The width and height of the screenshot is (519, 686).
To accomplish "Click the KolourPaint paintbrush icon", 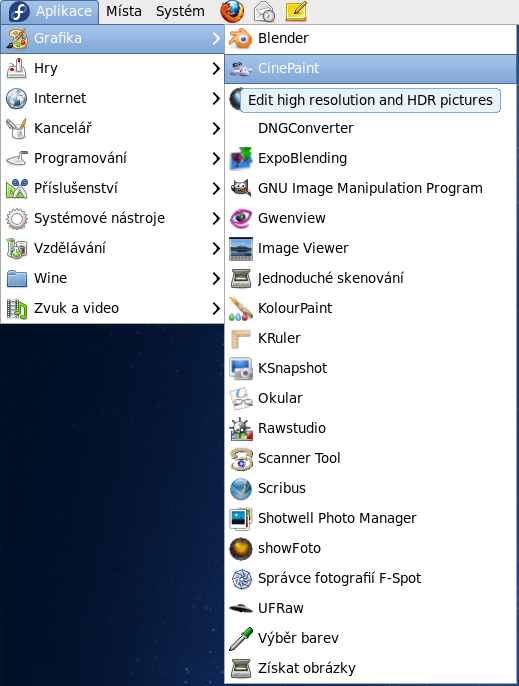I will pyautogui.click(x=240, y=308).
